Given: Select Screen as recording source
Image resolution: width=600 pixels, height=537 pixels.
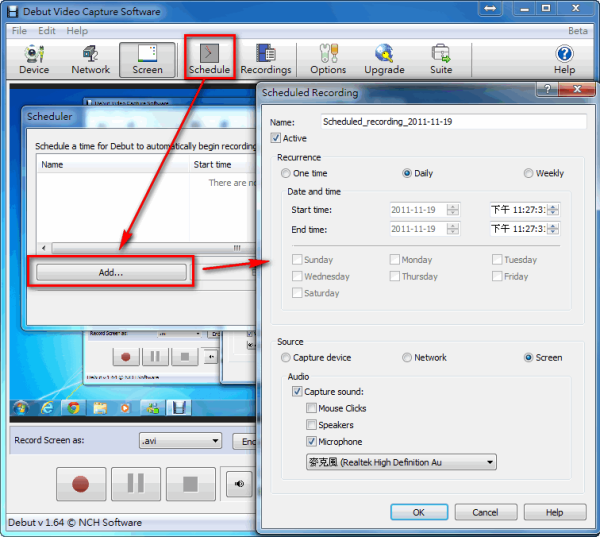Looking at the screenshot, I should pos(528,357).
